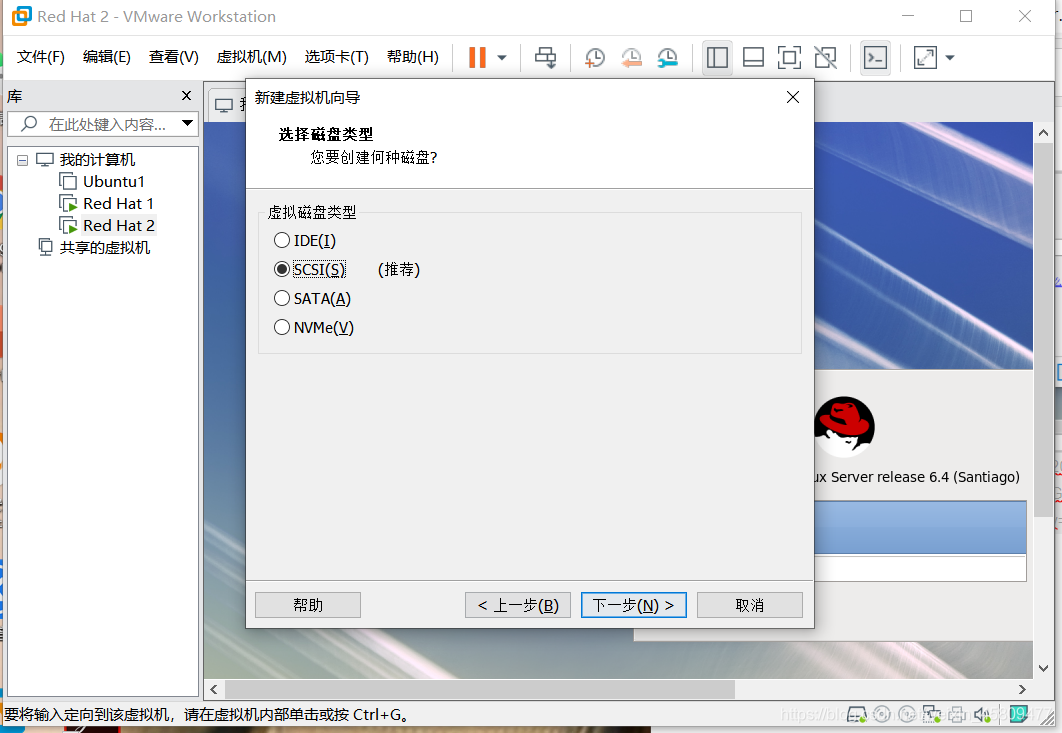The image size is (1062, 733).
Task: Open the console view icon
Action: point(875,58)
